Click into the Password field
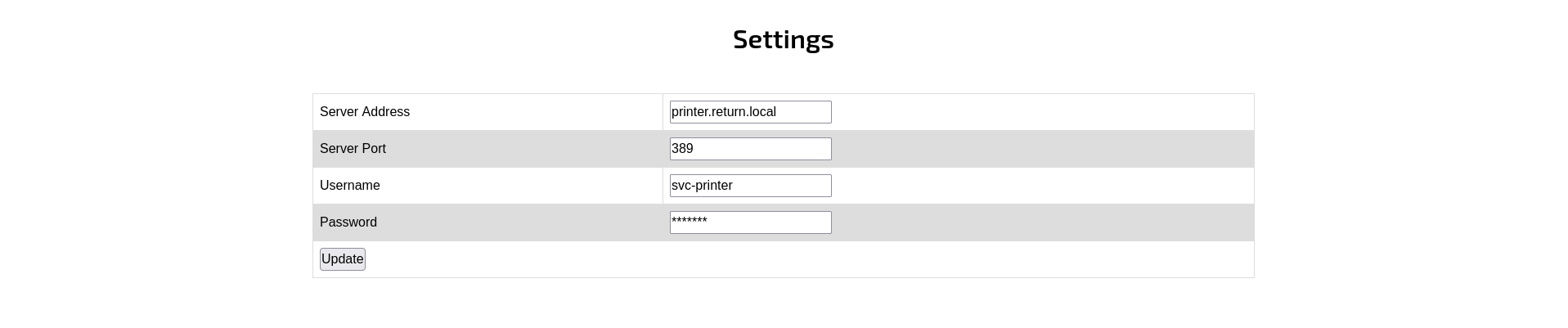The height and width of the screenshot is (328, 1568). (x=750, y=222)
